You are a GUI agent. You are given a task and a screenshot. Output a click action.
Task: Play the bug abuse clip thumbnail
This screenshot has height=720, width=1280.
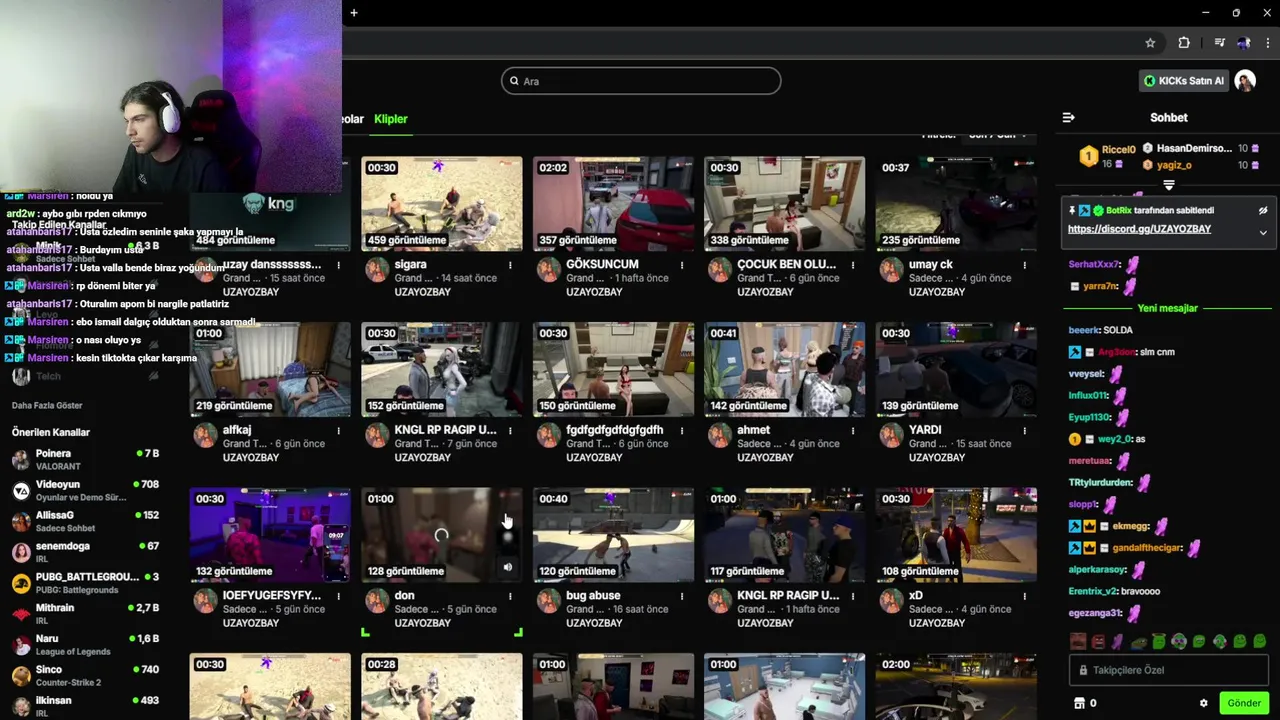613,534
